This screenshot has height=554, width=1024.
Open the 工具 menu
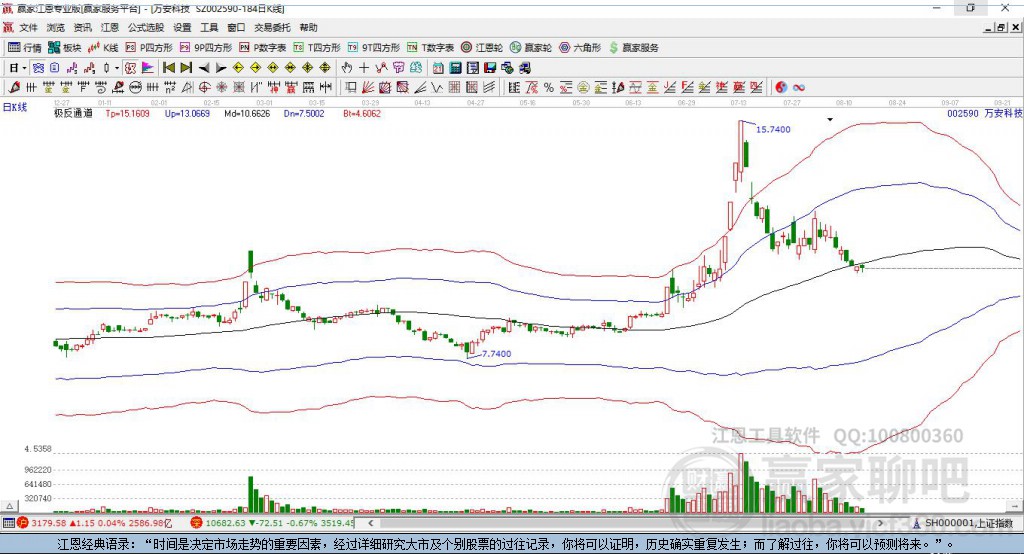coord(209,27)
